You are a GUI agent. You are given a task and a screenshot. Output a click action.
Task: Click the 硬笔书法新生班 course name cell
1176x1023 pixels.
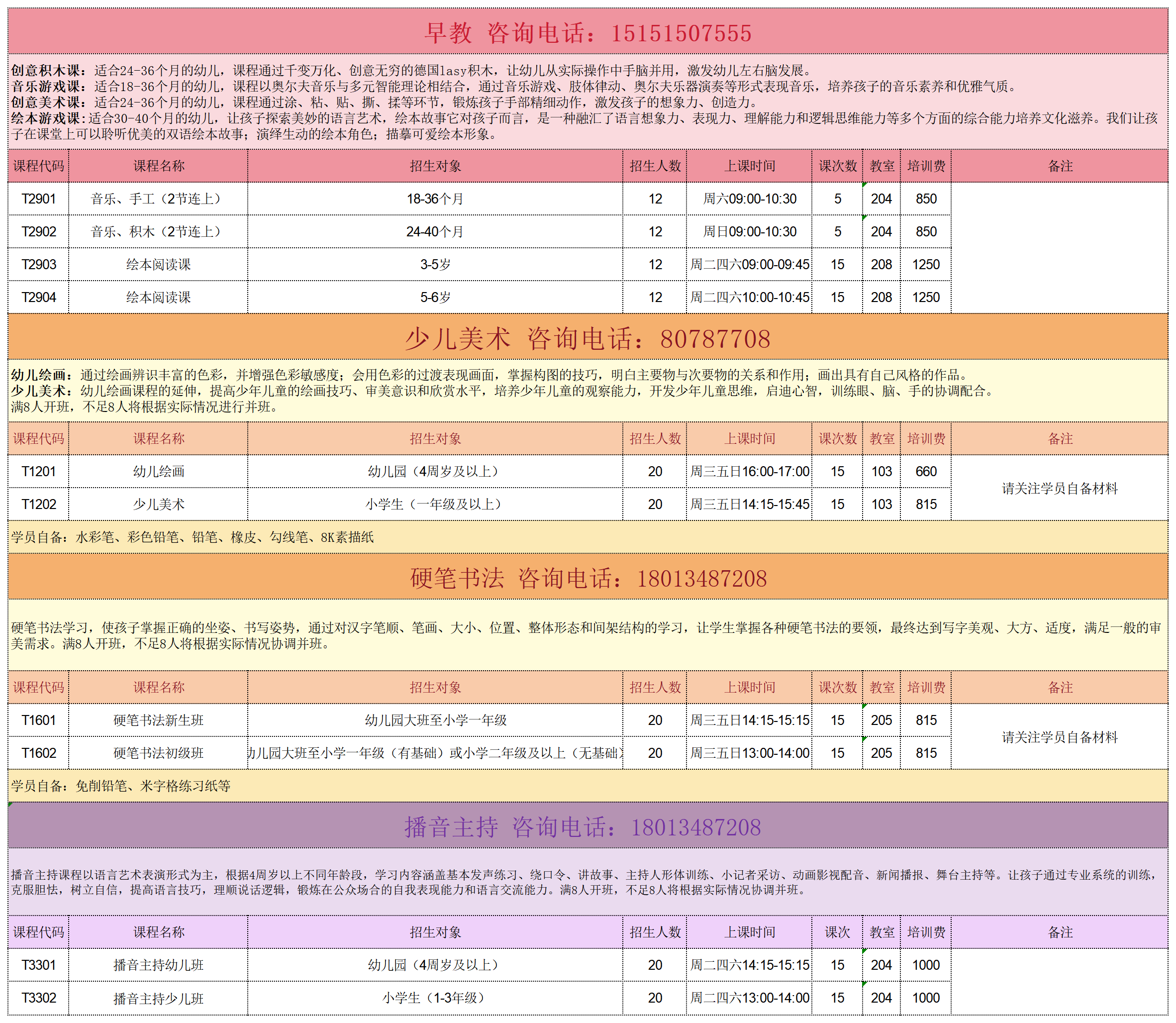[x=158, y=720]
